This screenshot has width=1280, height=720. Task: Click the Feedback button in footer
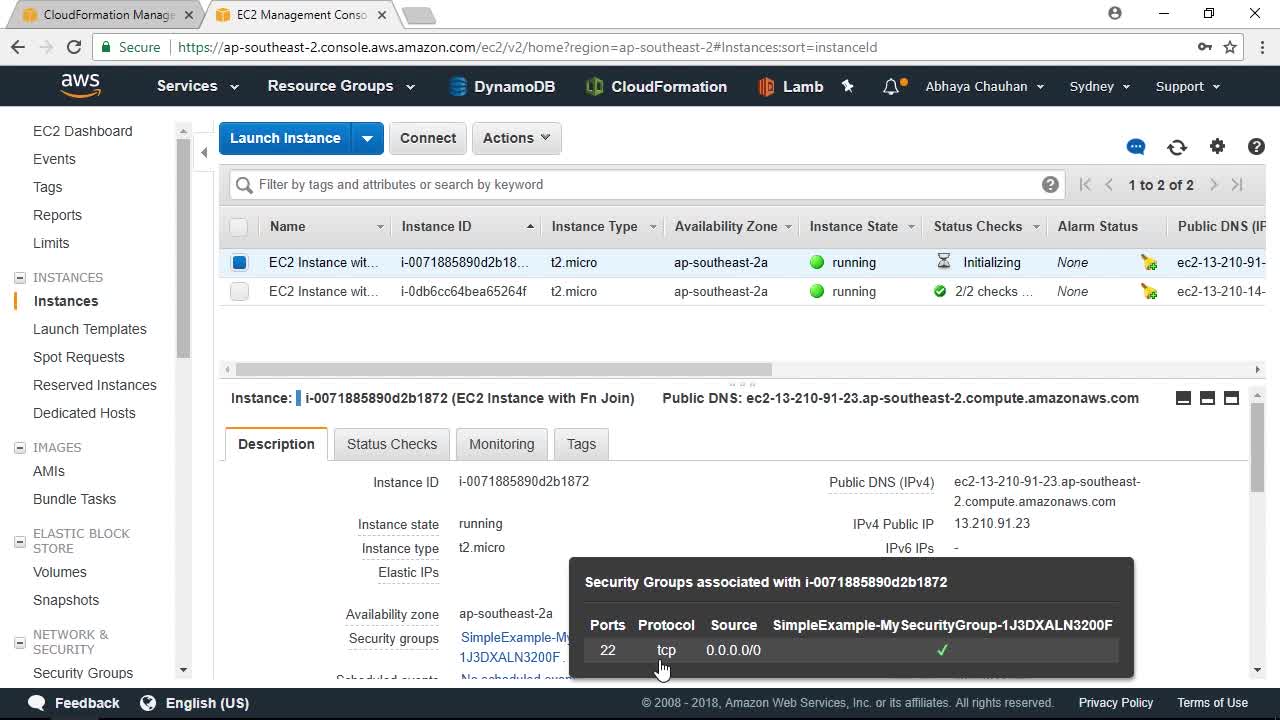click(74, 703)
